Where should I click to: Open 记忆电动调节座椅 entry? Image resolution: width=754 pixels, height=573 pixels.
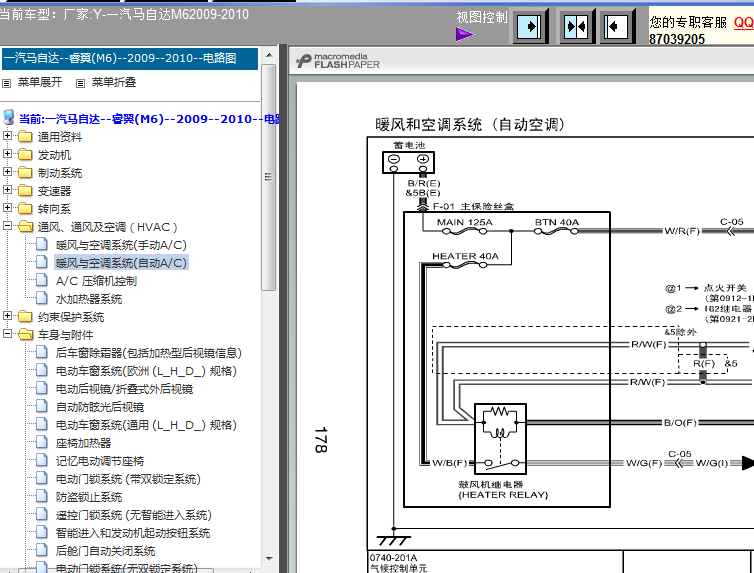(100, 461)
